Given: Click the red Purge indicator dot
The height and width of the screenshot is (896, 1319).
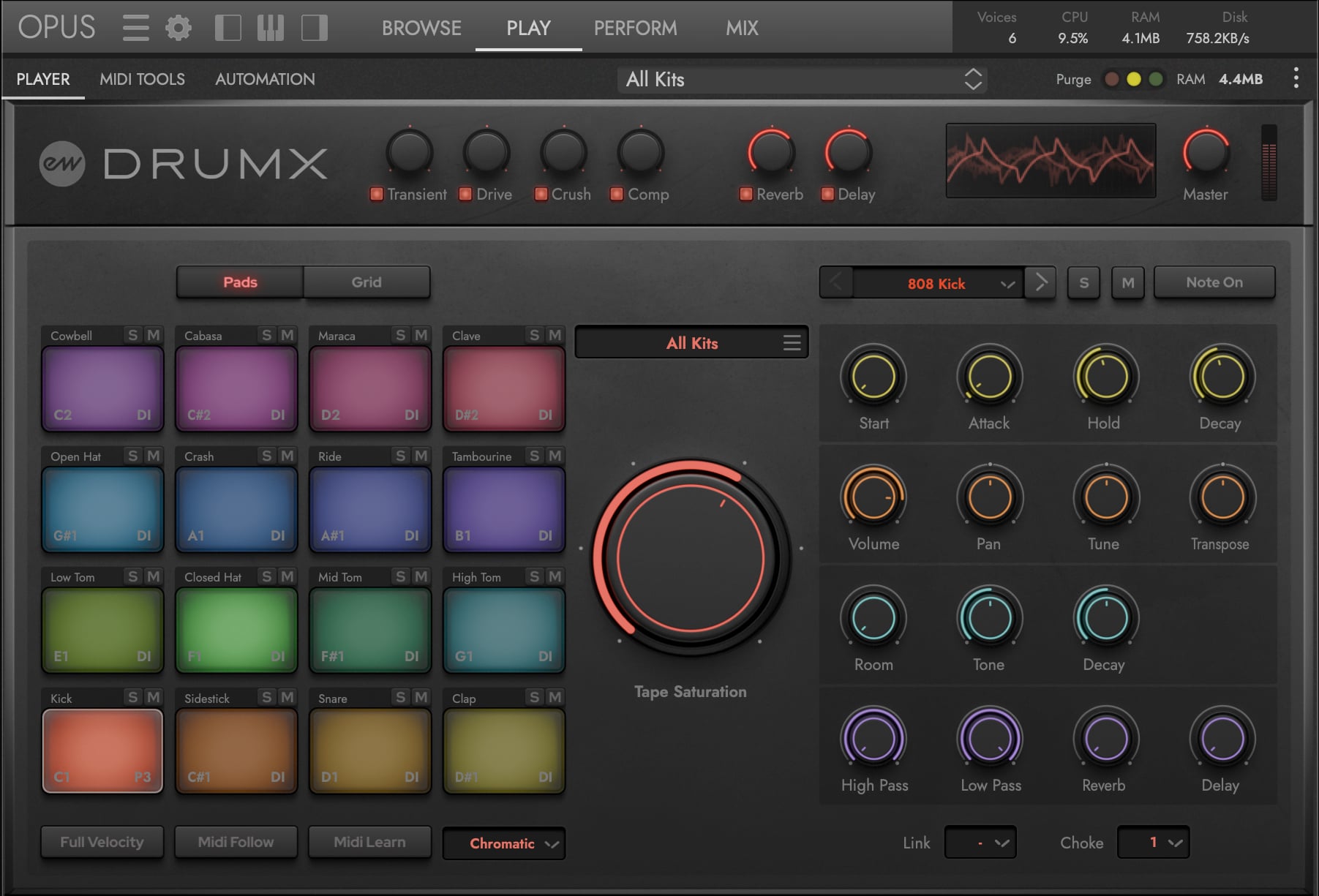Looking at the screenshot, I should pos(1111,79).
